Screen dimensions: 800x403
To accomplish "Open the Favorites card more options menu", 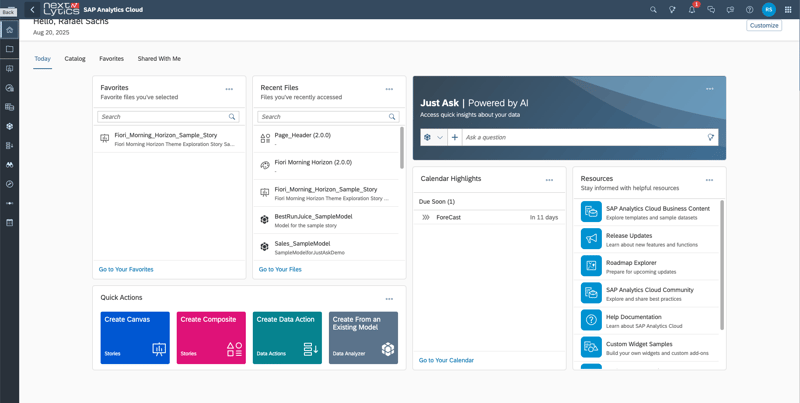I will (x=229, y=89).
